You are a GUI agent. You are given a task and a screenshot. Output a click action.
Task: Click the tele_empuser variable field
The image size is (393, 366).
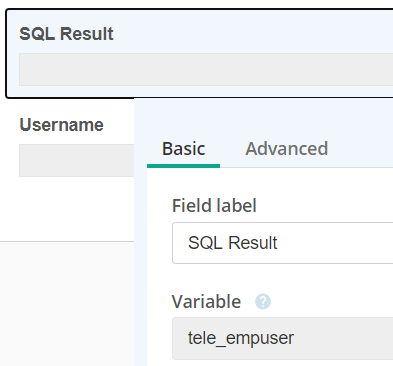click(x=283, y=338)
